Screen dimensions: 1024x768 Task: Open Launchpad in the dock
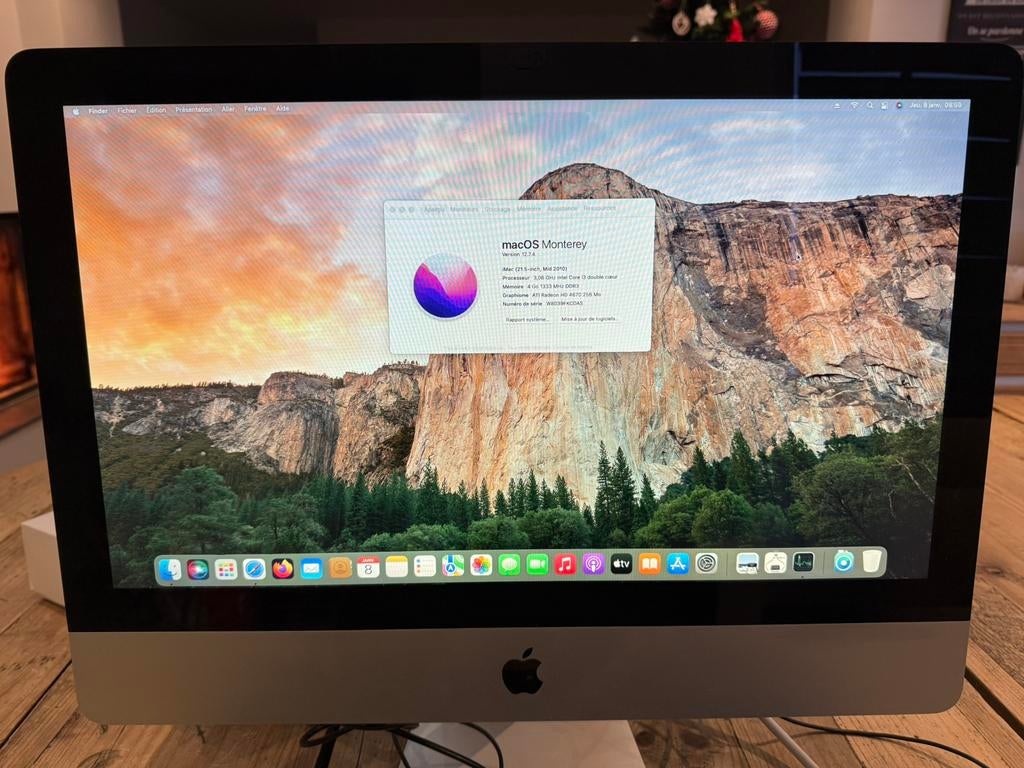(x=226, y=569)
